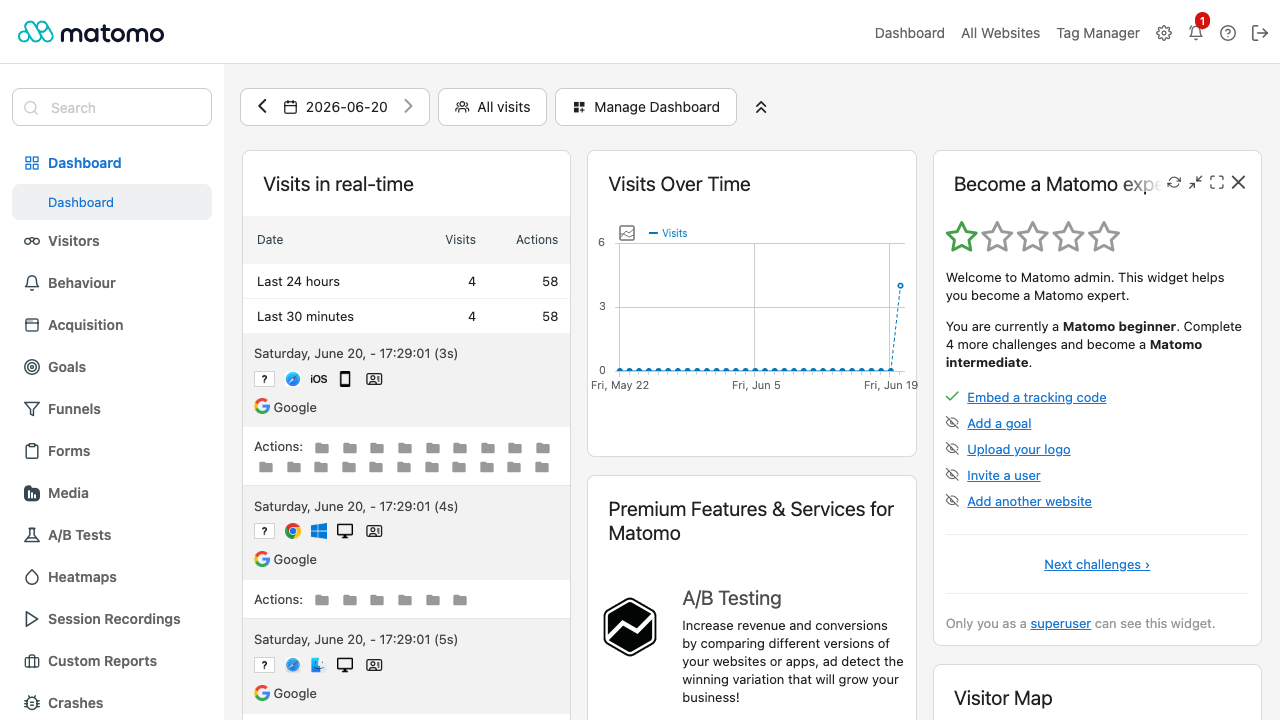
Task: Click the Windows icon in second visit
Action: coord(319,531)
